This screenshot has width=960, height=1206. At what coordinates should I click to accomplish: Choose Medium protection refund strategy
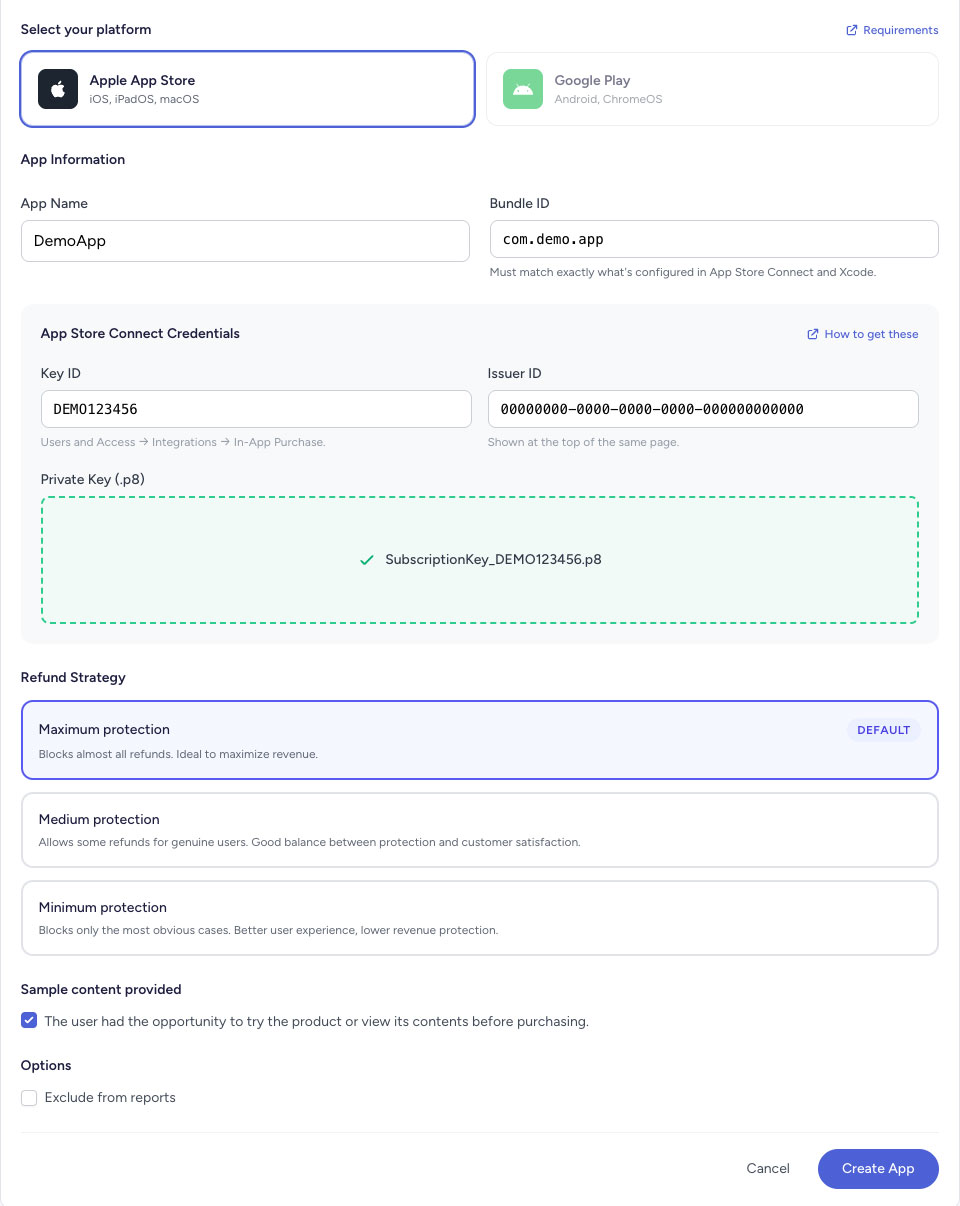(480, 830)
